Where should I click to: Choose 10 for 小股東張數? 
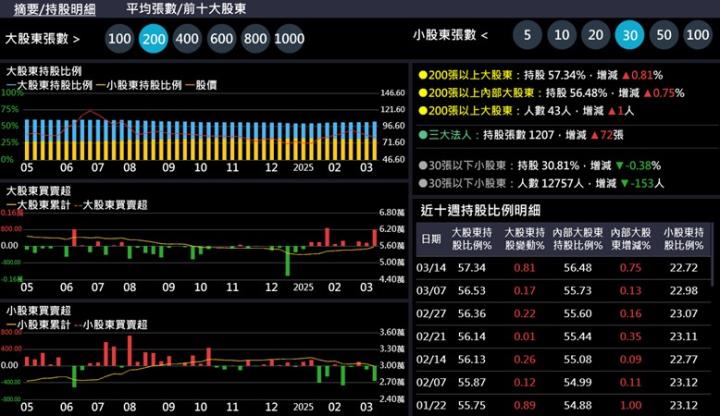562,35
